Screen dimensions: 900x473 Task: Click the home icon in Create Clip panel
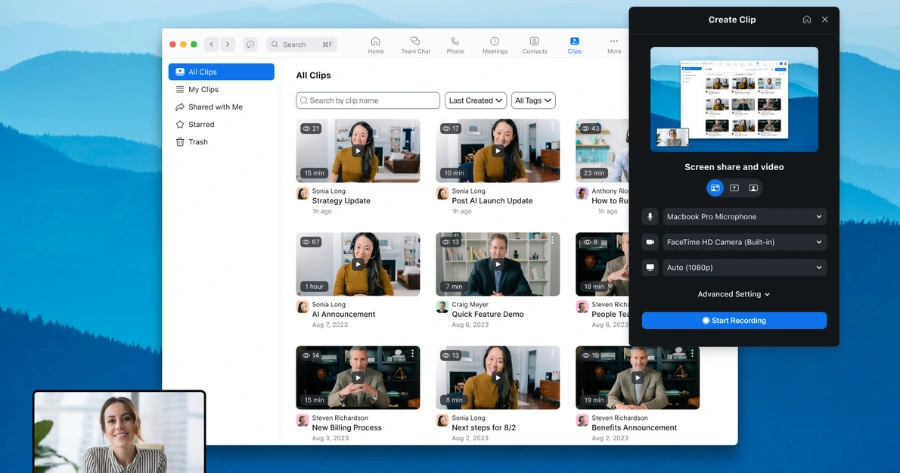click(x=807, y=19)
